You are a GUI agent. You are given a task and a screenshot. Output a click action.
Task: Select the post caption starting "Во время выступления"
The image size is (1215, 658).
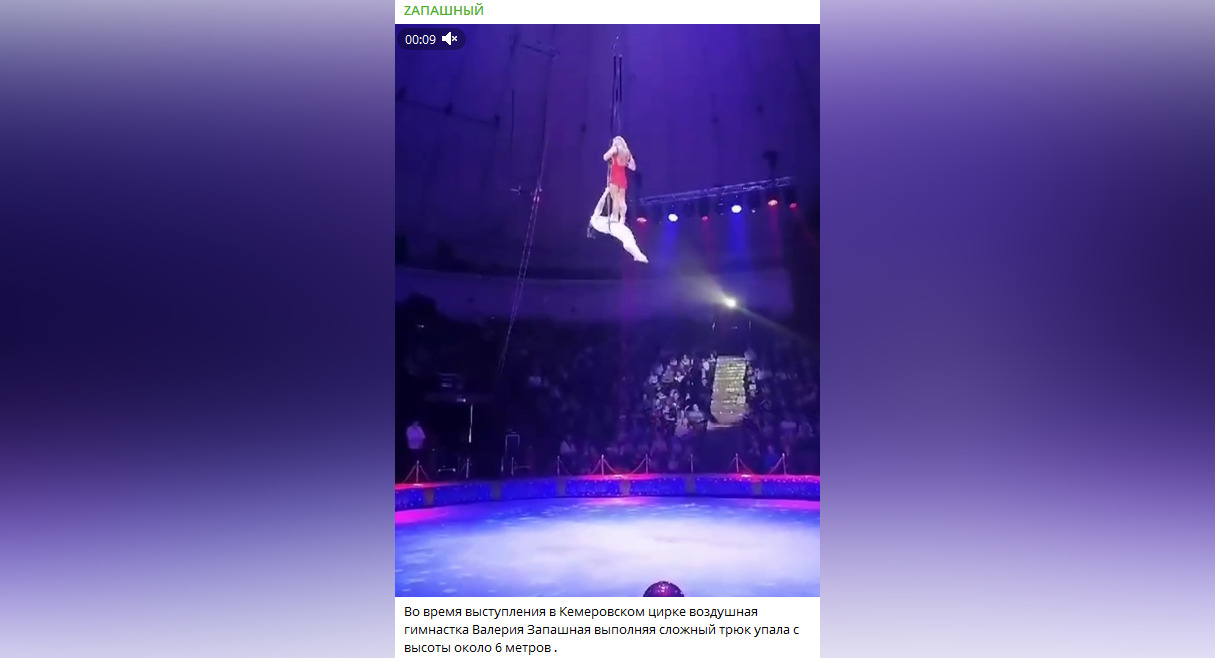click(x=603, y=629)
